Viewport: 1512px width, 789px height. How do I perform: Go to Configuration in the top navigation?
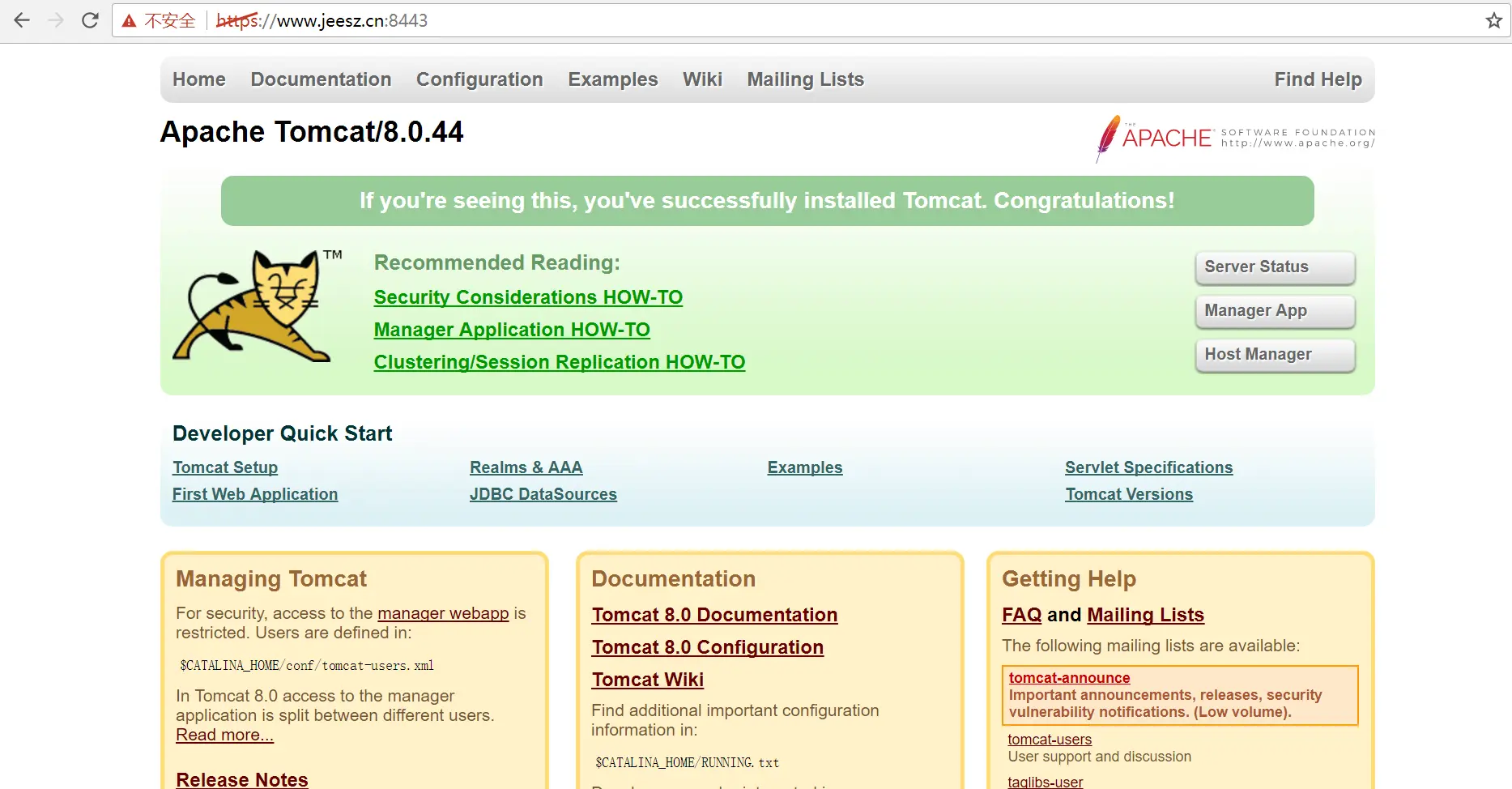point(479,79)
